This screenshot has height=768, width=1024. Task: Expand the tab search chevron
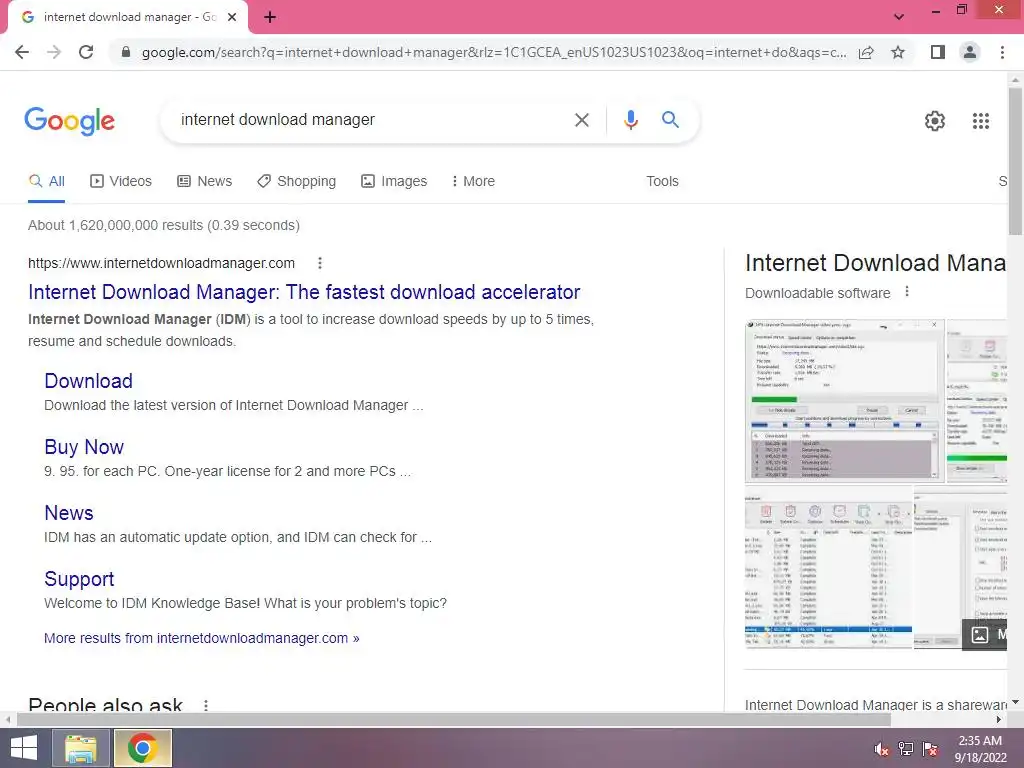point(899,17)
